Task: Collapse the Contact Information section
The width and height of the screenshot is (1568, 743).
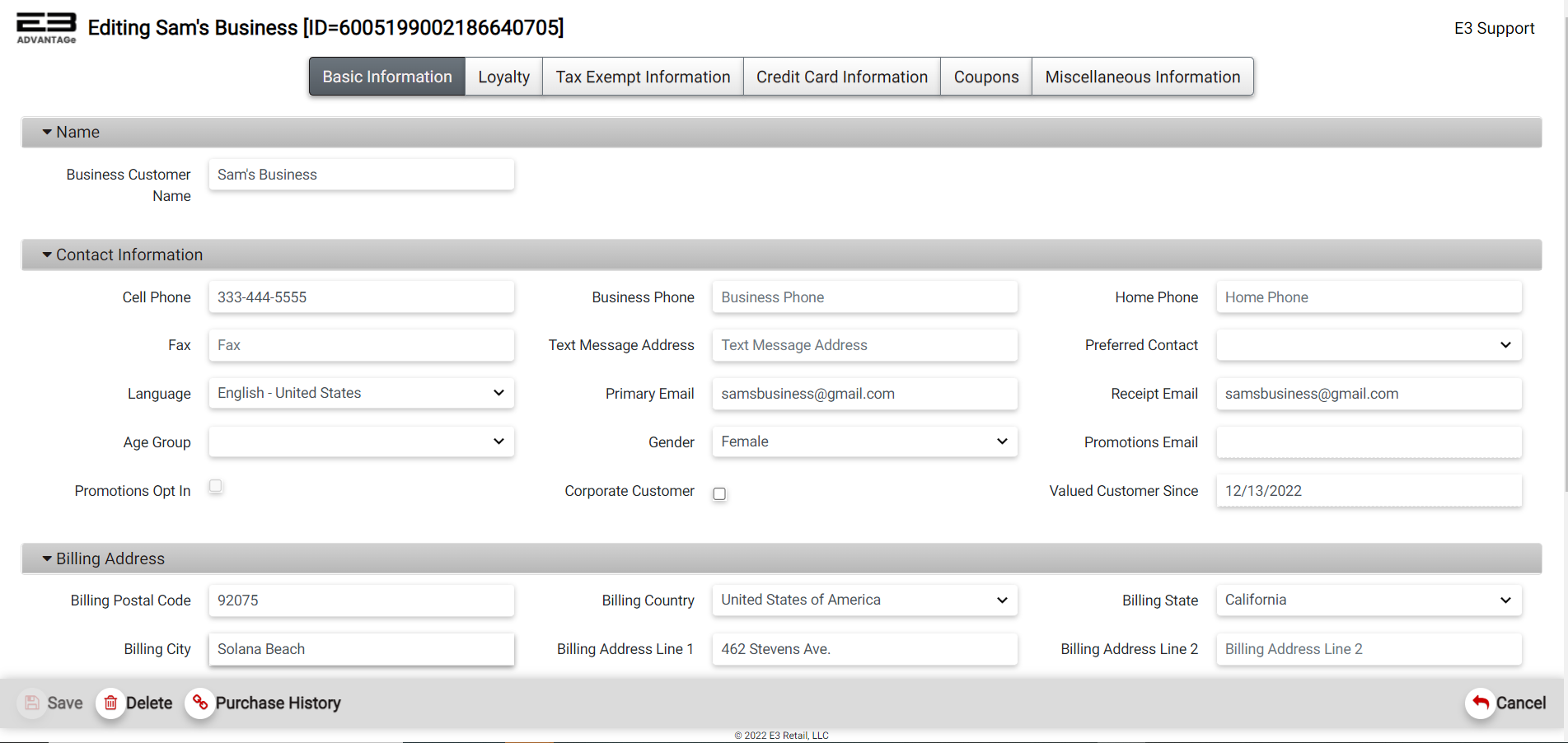Action: [x=47, y=255]
